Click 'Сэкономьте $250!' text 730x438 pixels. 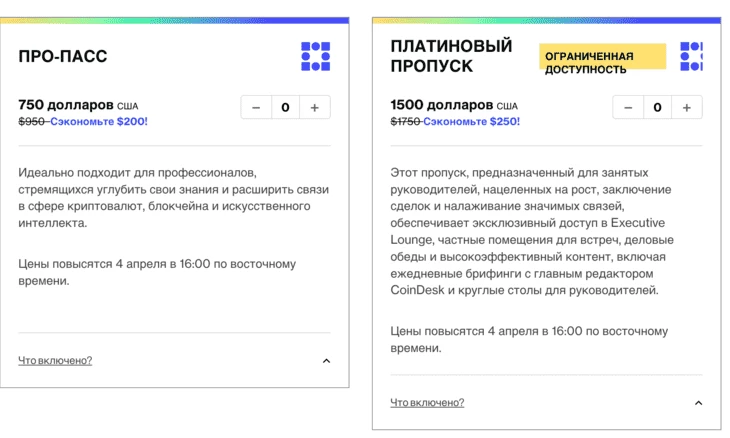coord(472,121)
